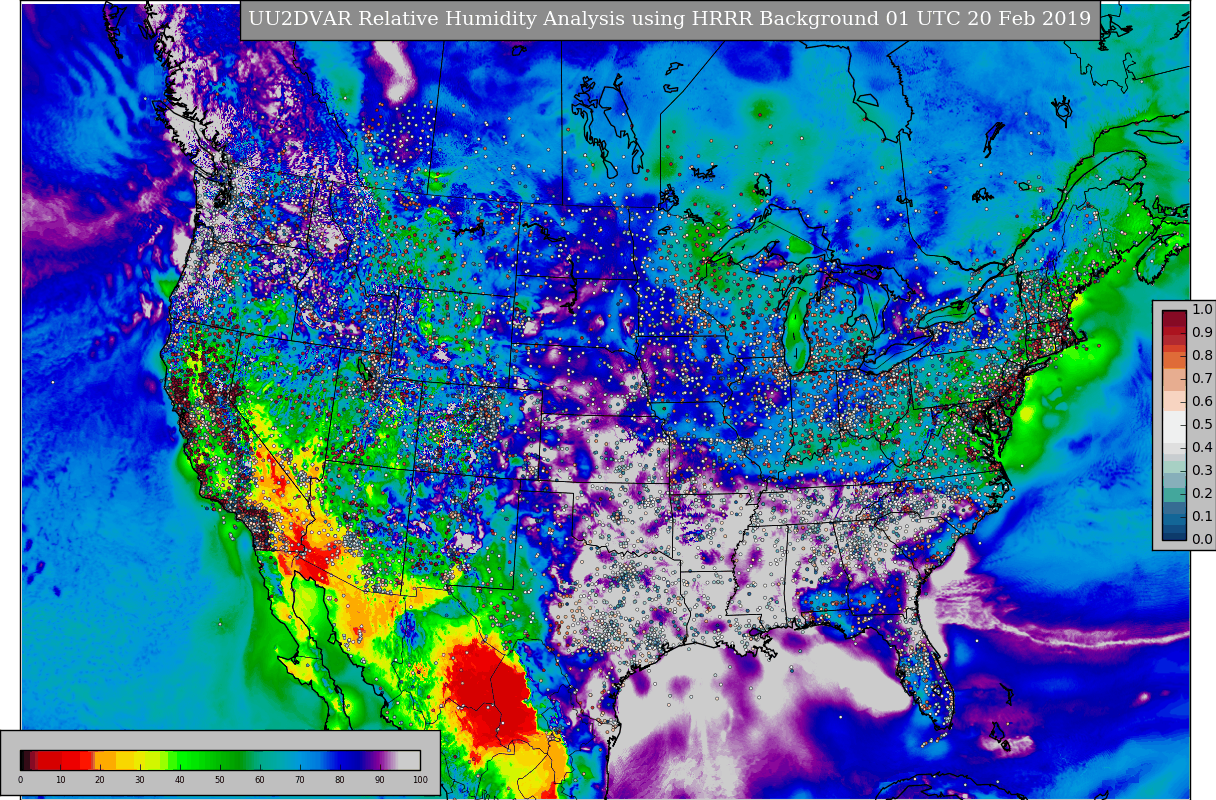Click the 0.7 label on right colorbar
This screenshot has height=800, width=1216.
1202,378
